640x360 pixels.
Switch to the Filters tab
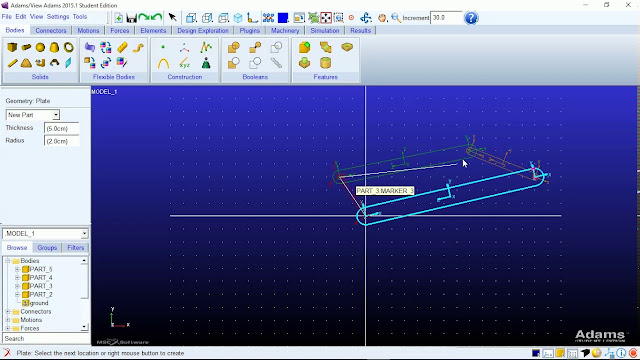[76, 248]
